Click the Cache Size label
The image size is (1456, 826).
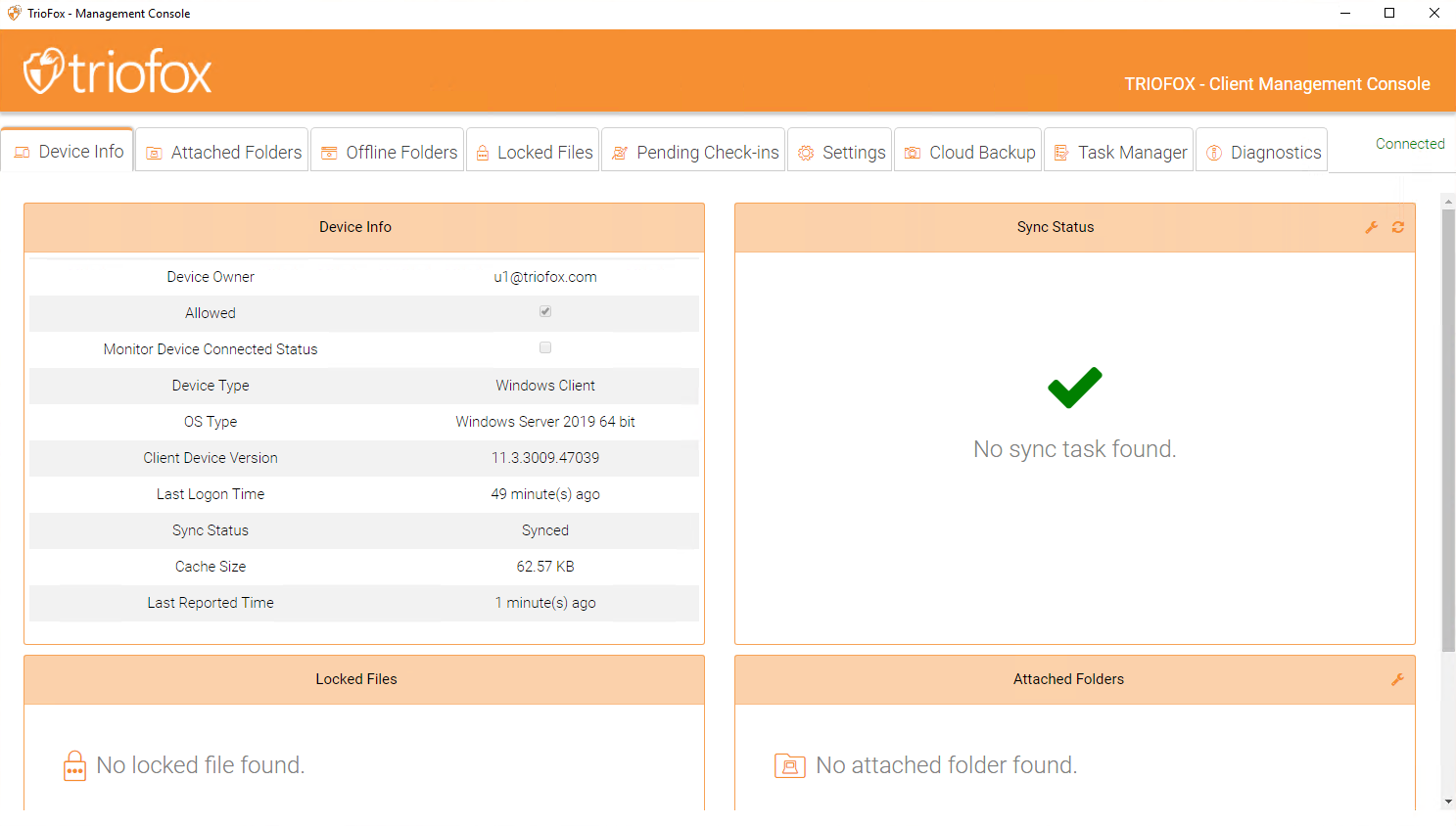[x=211, y=567]
